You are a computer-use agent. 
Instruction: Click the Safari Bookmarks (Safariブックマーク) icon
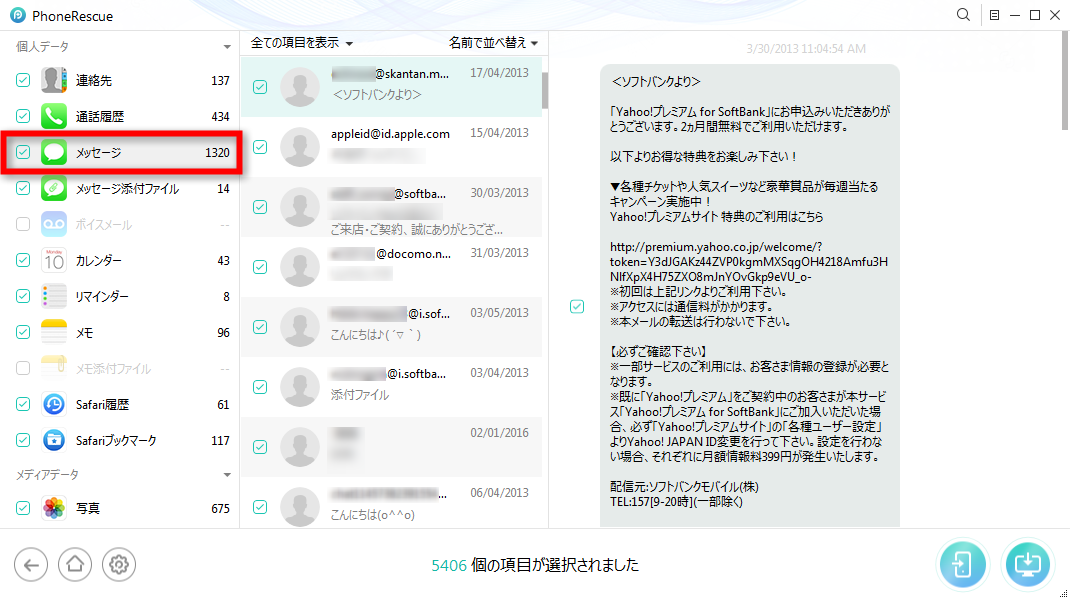coord(54,440)
